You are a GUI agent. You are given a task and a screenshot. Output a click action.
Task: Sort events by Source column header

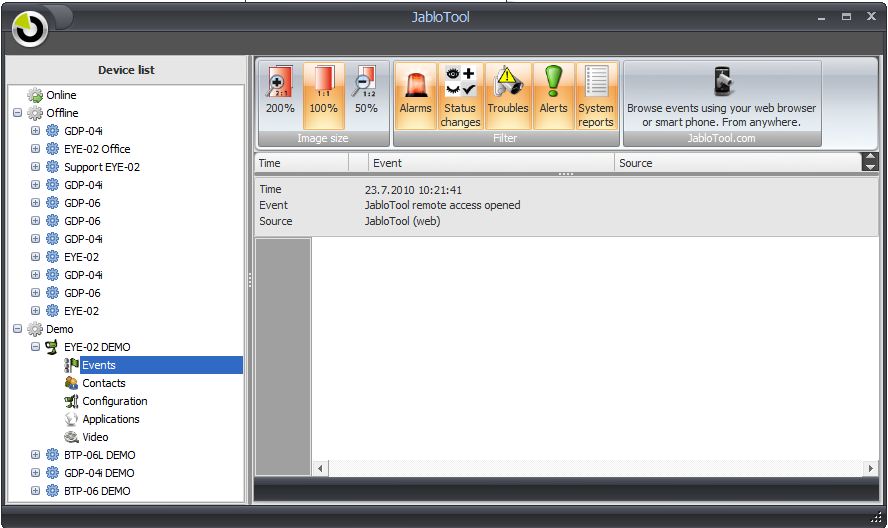click(735, 163)
